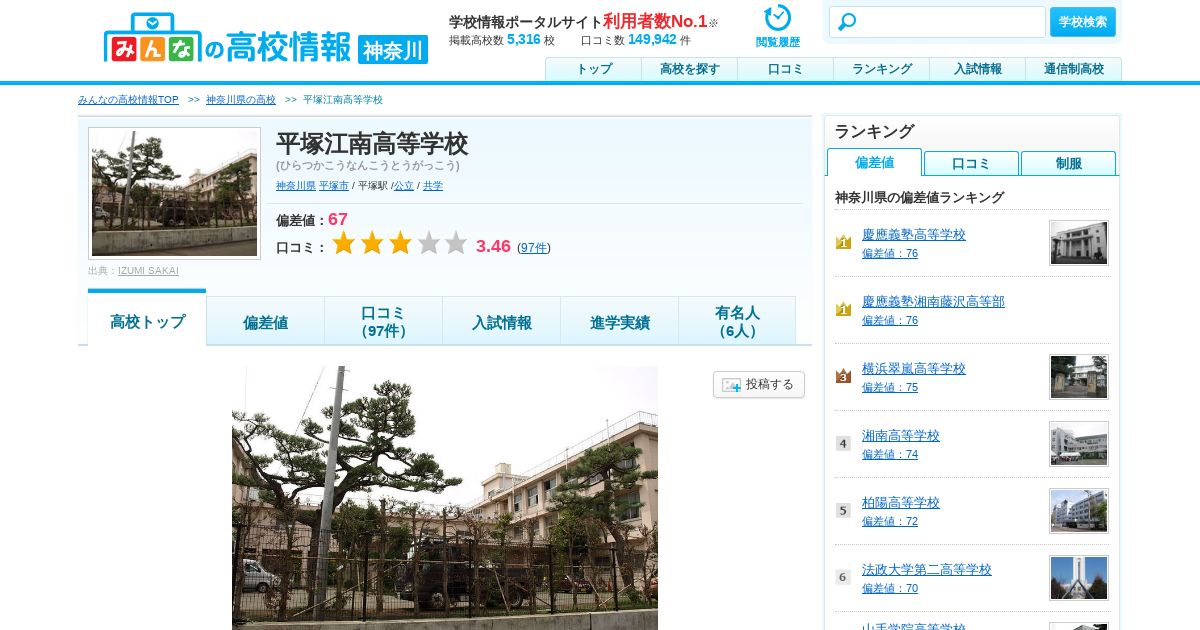Click the みんなの高校情報TOP breadcrumb link
1200x630 pixels.
pyautogui.click(x=128, y=100)
